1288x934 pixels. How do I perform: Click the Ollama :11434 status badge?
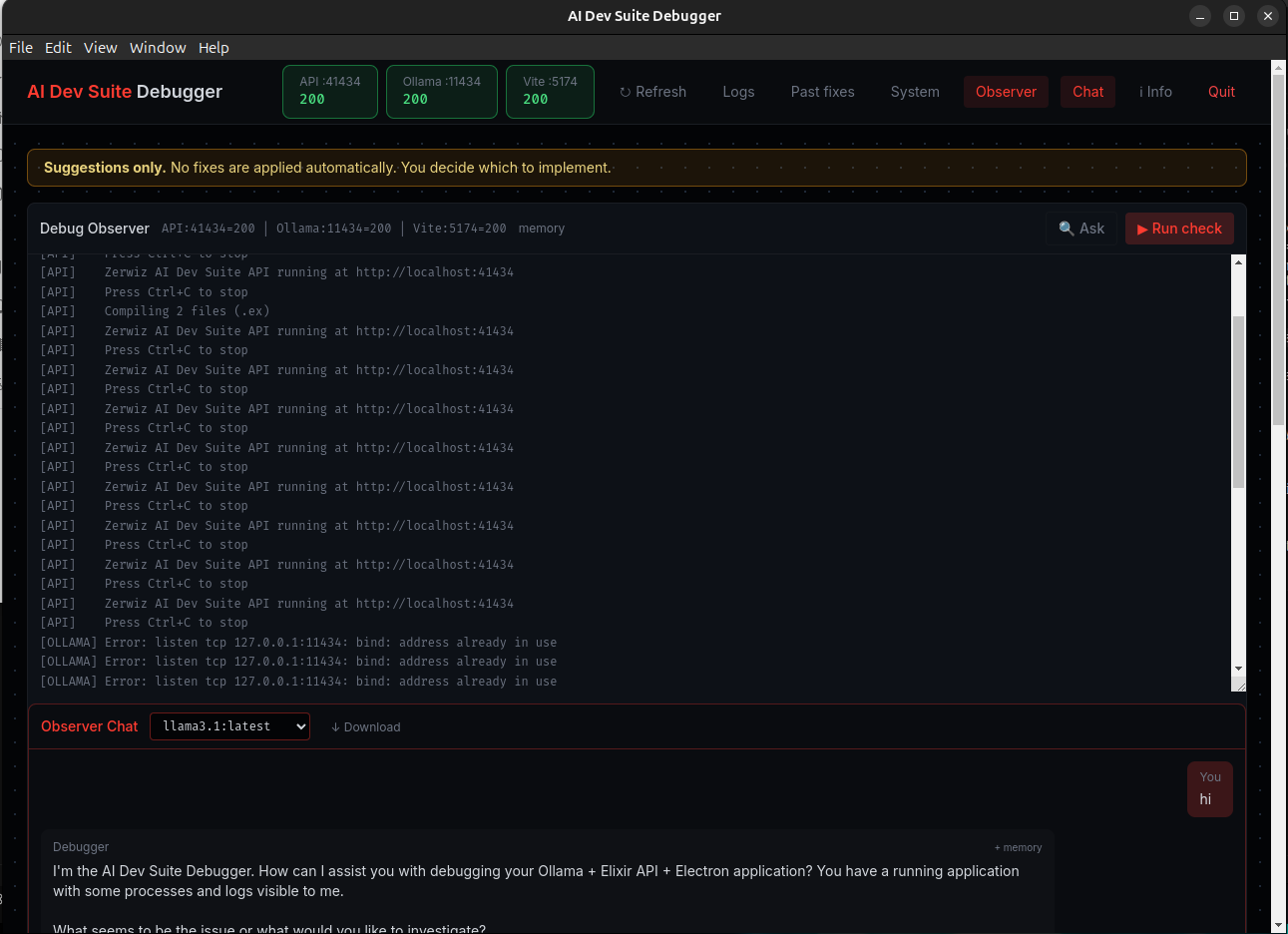tap(441, 91)
